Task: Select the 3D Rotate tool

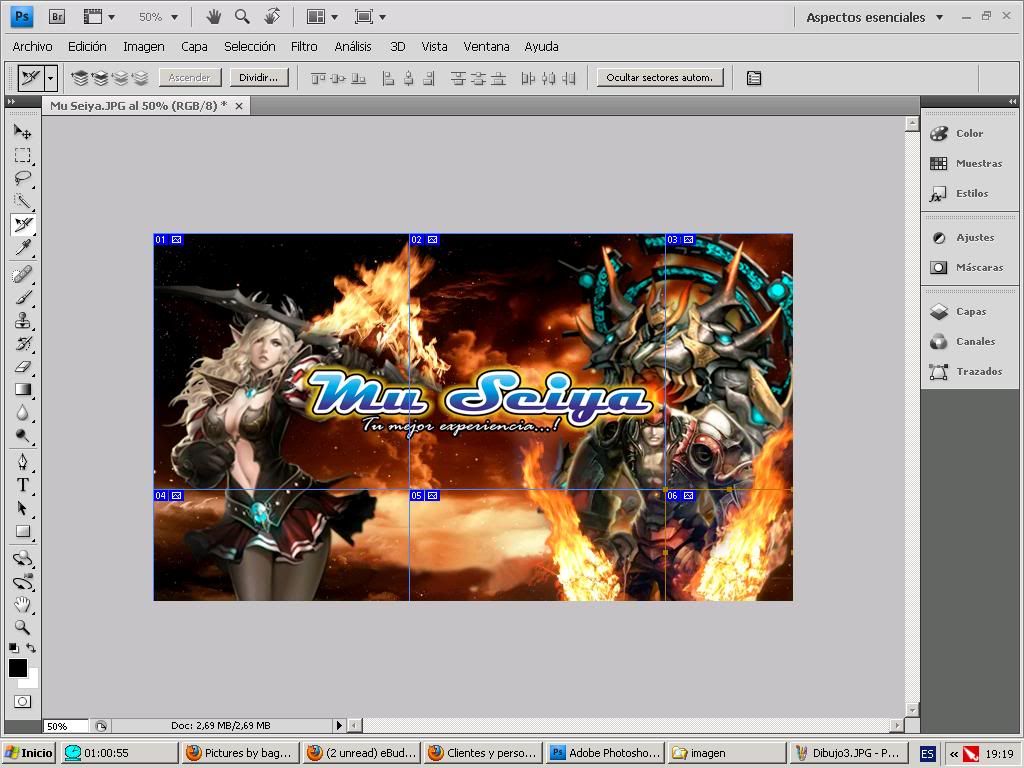Action: pyautogui.click(x=22, y=558)
